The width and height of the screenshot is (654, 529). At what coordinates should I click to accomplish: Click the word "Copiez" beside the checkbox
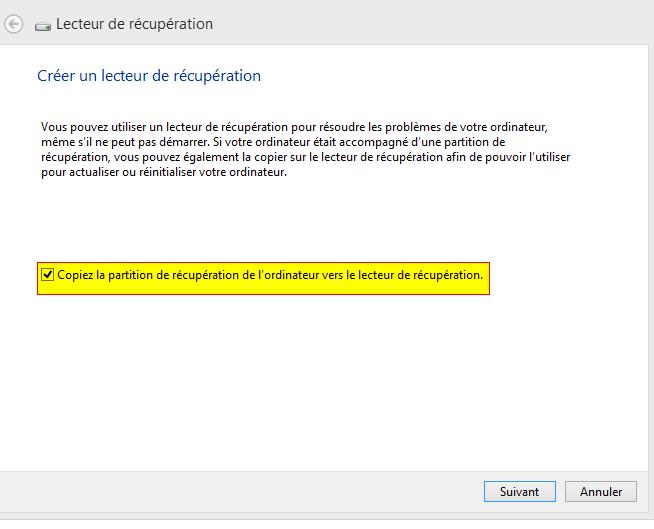pyautogui.click(x=74, y=274)
